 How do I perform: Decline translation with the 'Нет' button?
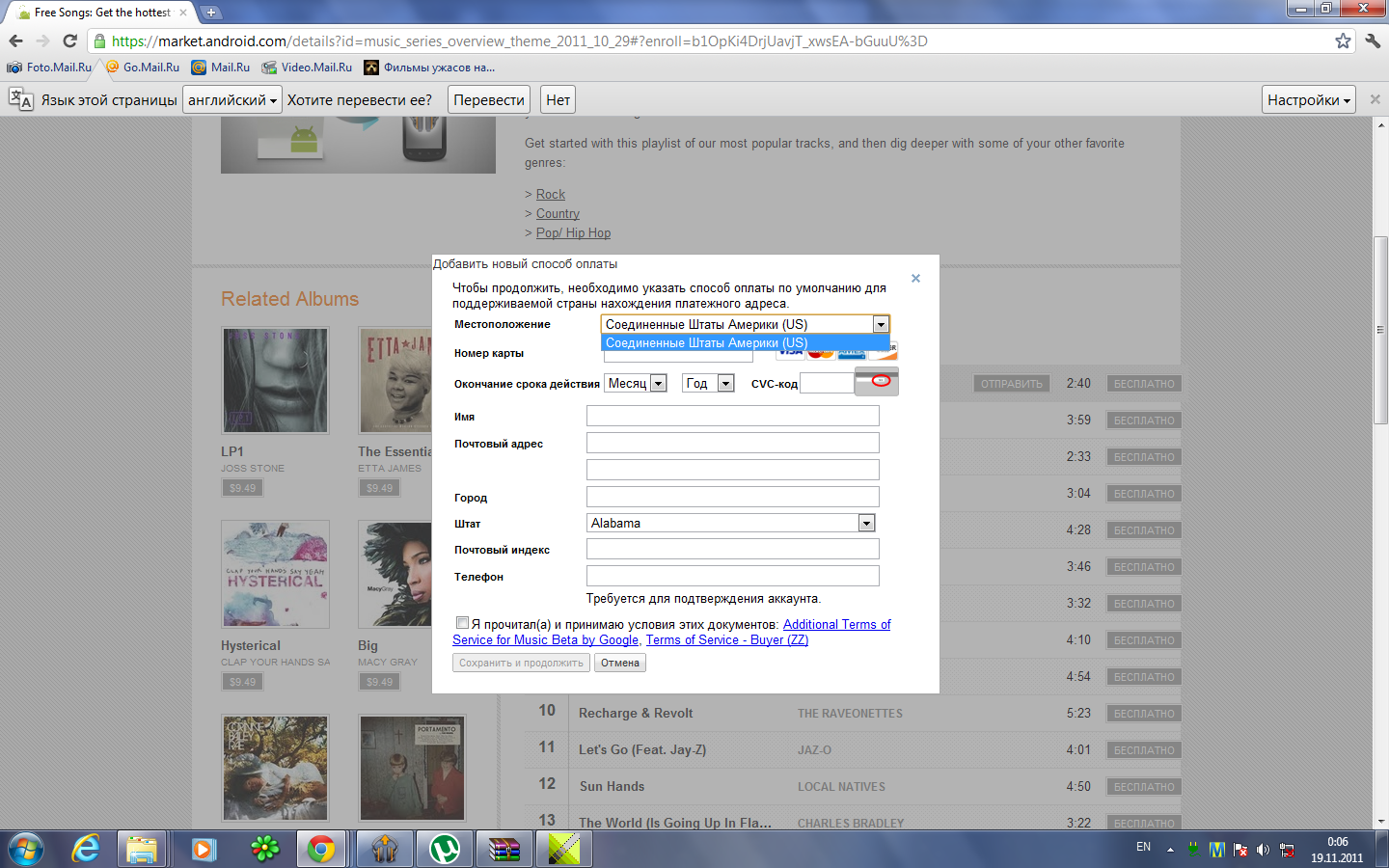point(558,99)
